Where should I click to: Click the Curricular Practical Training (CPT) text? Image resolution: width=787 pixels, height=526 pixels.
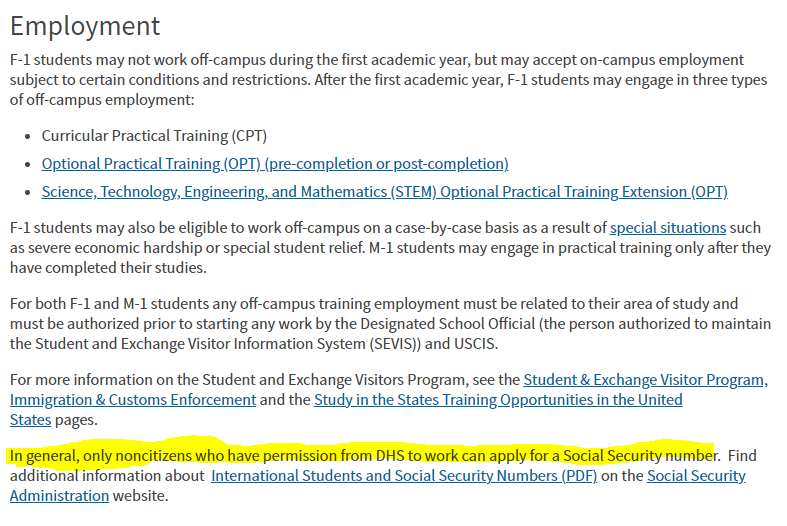coord(154,136)
